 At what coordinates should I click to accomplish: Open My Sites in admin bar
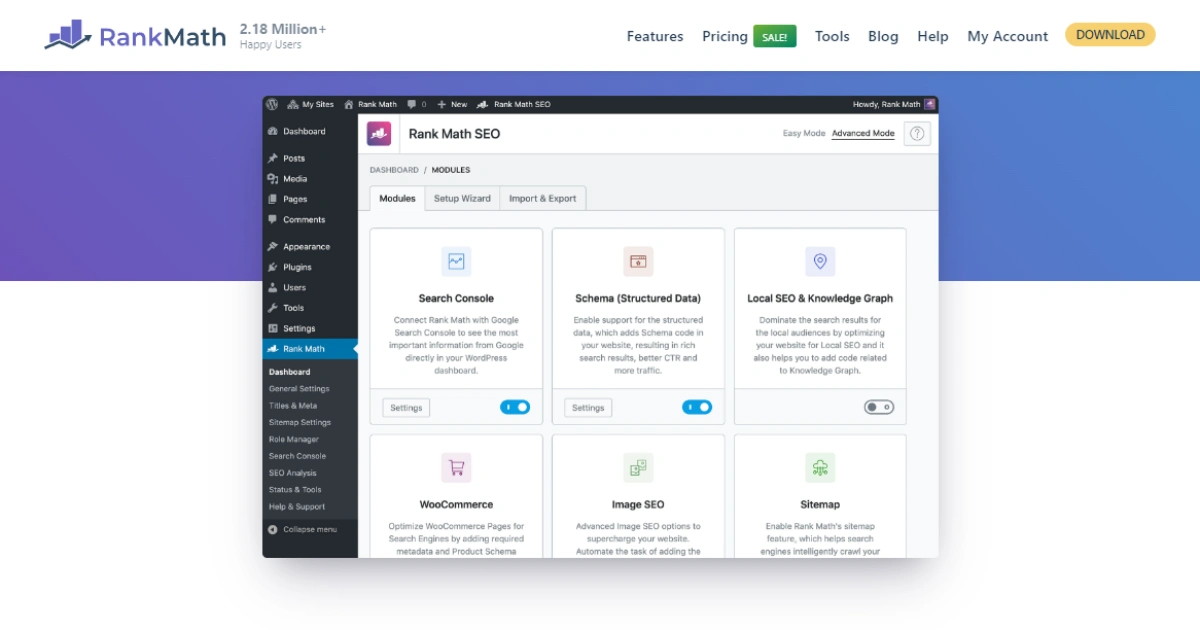click(x=311, y=104)
